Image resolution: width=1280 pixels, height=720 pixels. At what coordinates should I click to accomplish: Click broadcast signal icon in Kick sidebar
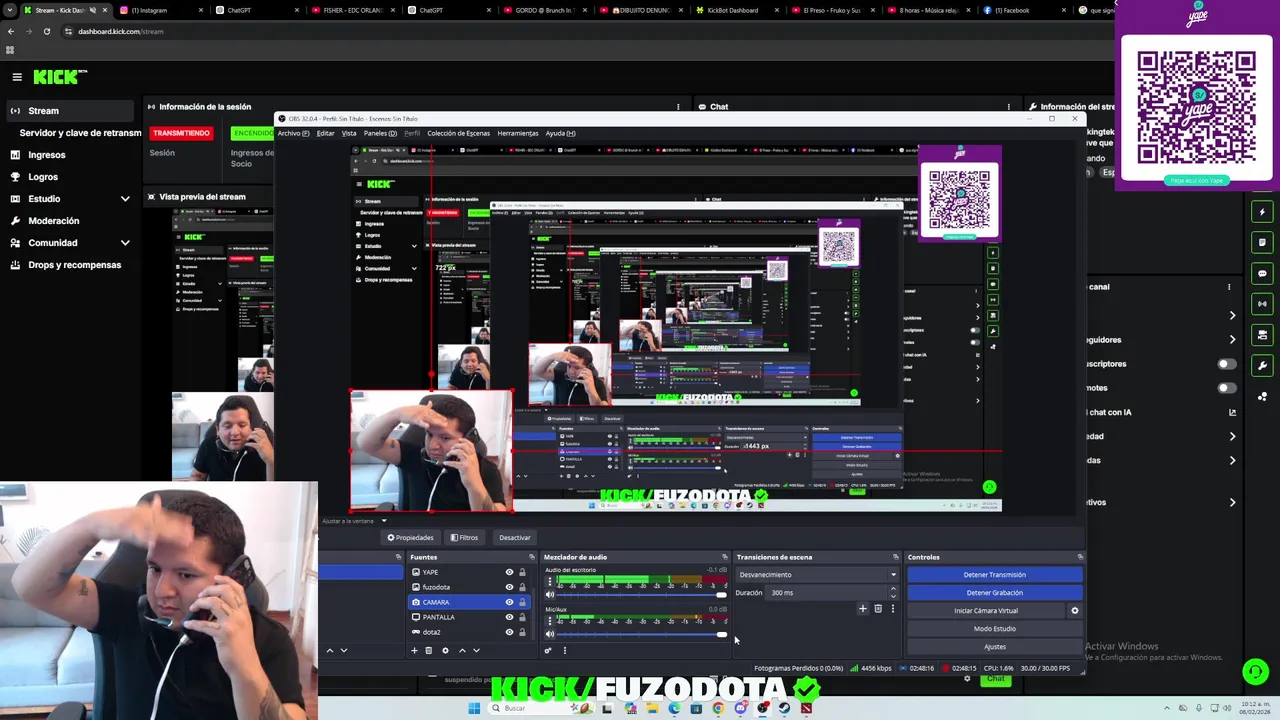point(1263,304)
